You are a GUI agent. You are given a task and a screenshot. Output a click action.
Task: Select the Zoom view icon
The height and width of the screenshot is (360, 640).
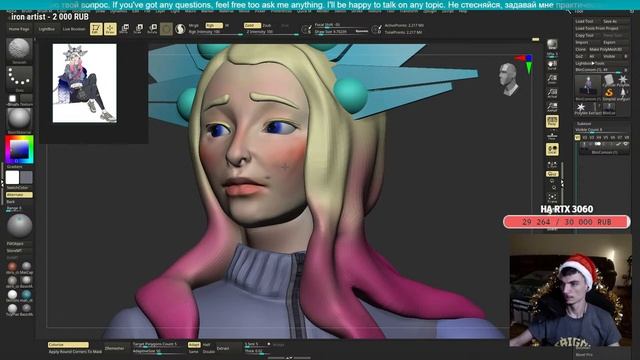(x=552, y=78)
